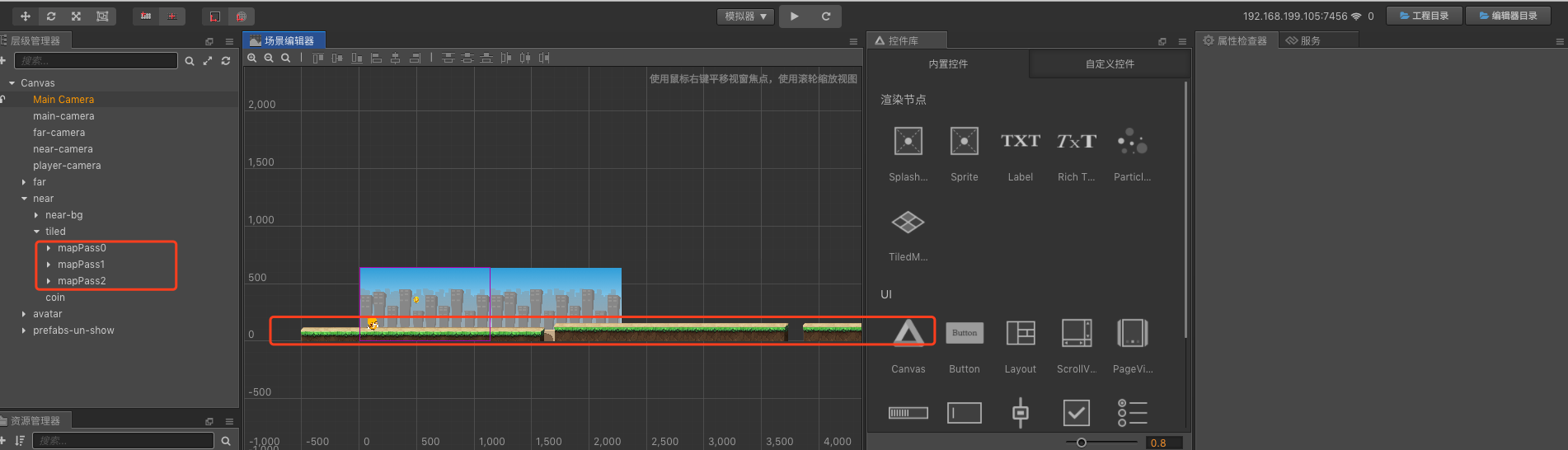Switch to the 场景编辑器 tab
The height and width of the screenshot is (450, 1568).
pyautogui.click(x=284, y=40)
